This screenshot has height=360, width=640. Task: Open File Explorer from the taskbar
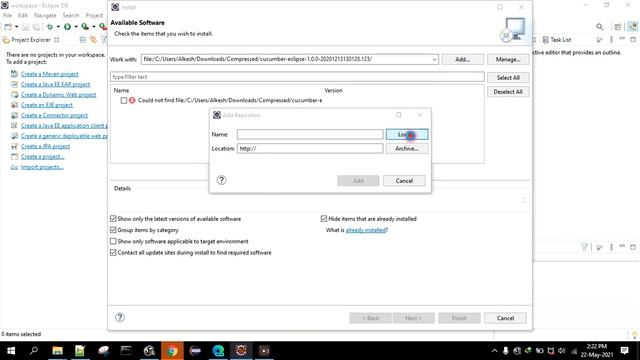click(57, 351)
